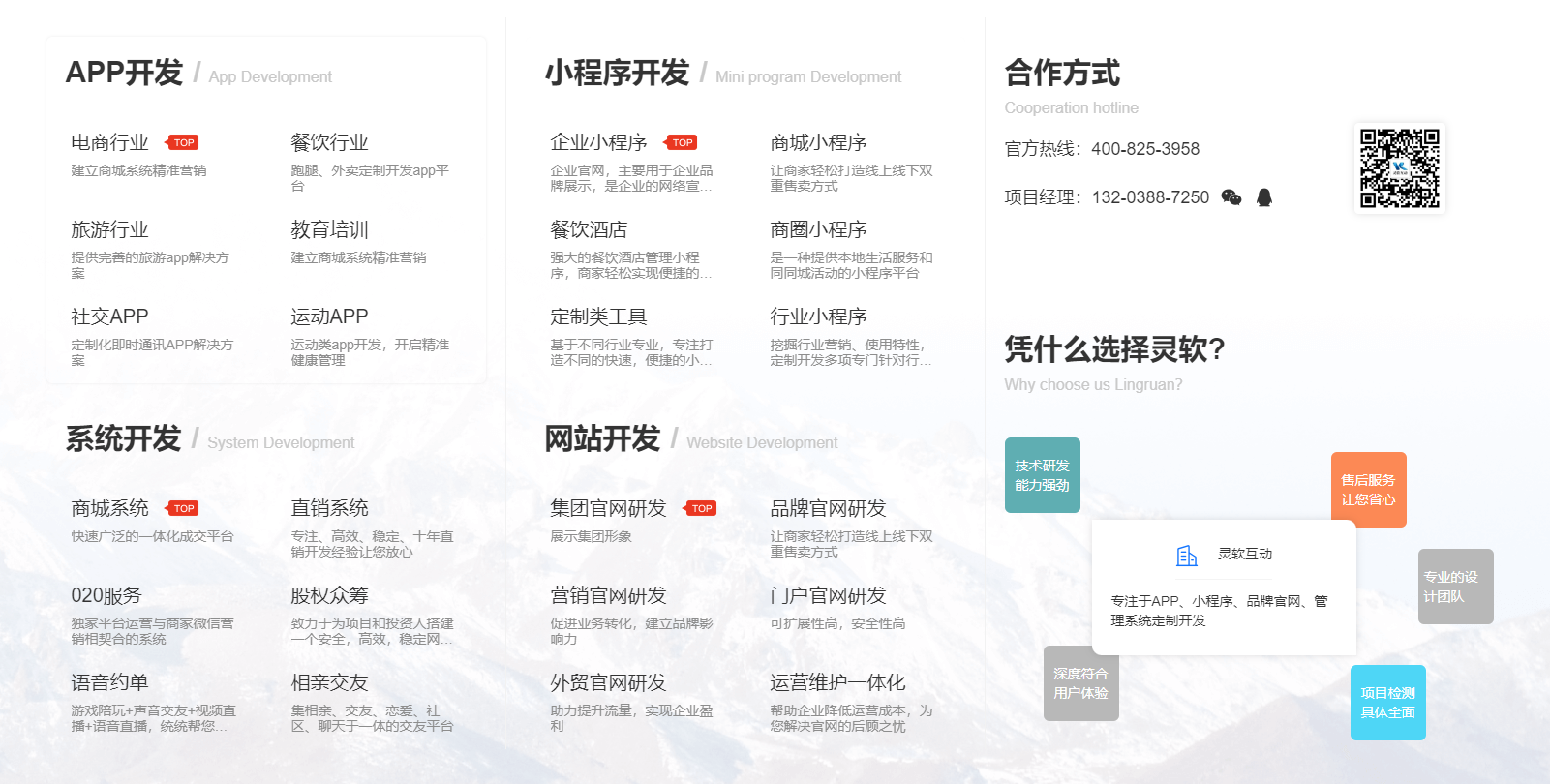Image resolution: width=1550 pixels, height=784 pixels.
Task: Select the orange 售后服务让您省心 tile
Action: point(1368,490)
